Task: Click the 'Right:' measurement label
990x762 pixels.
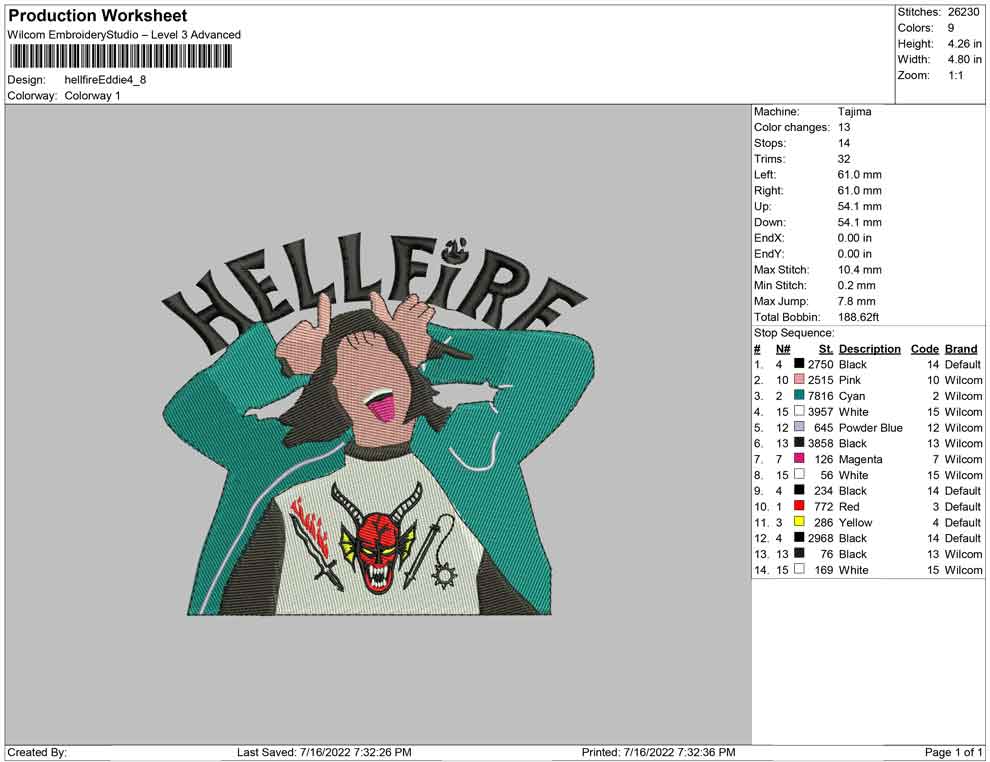Action: coord(768,191)
